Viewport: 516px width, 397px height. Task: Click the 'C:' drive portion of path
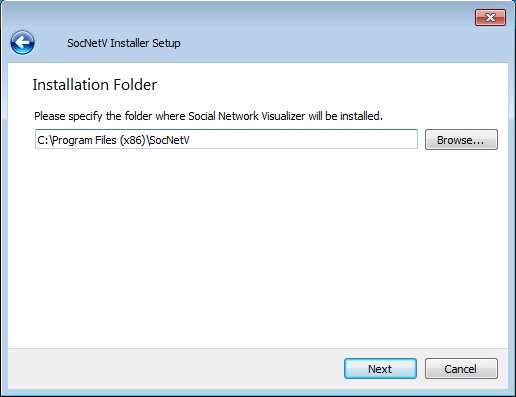(43, 140)
